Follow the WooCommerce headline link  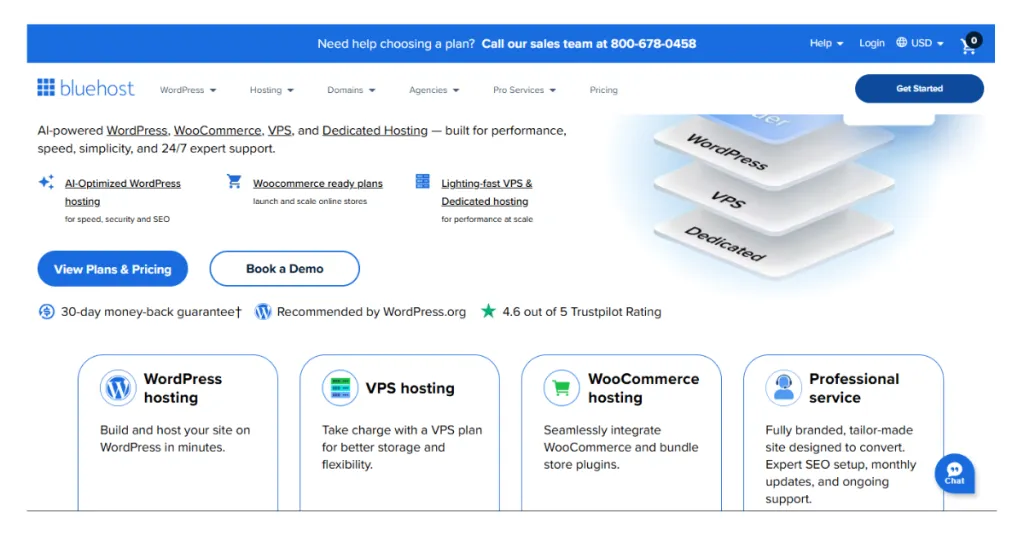tap(217, 131)
